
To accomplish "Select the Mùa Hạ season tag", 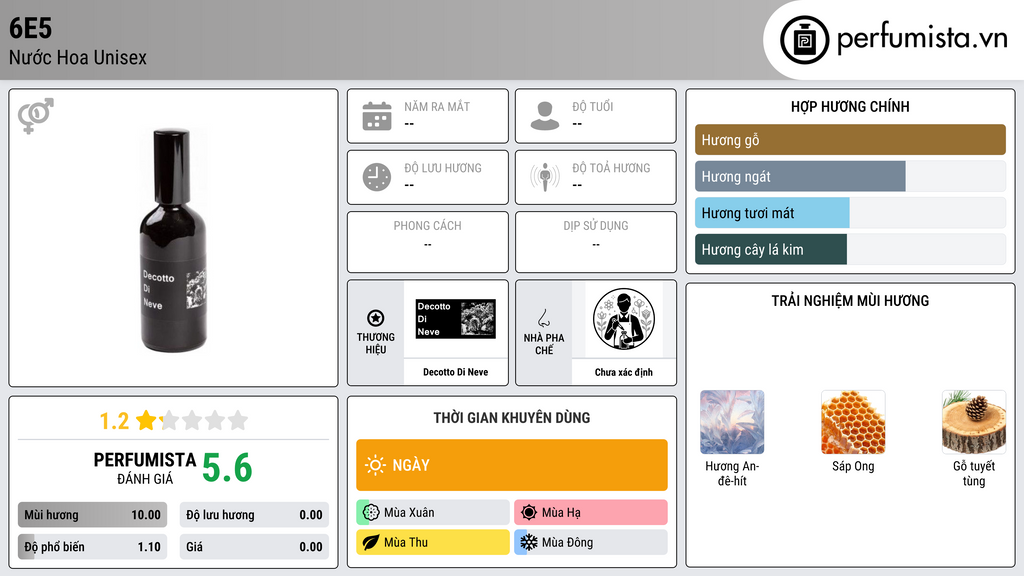I will point(591,513).
